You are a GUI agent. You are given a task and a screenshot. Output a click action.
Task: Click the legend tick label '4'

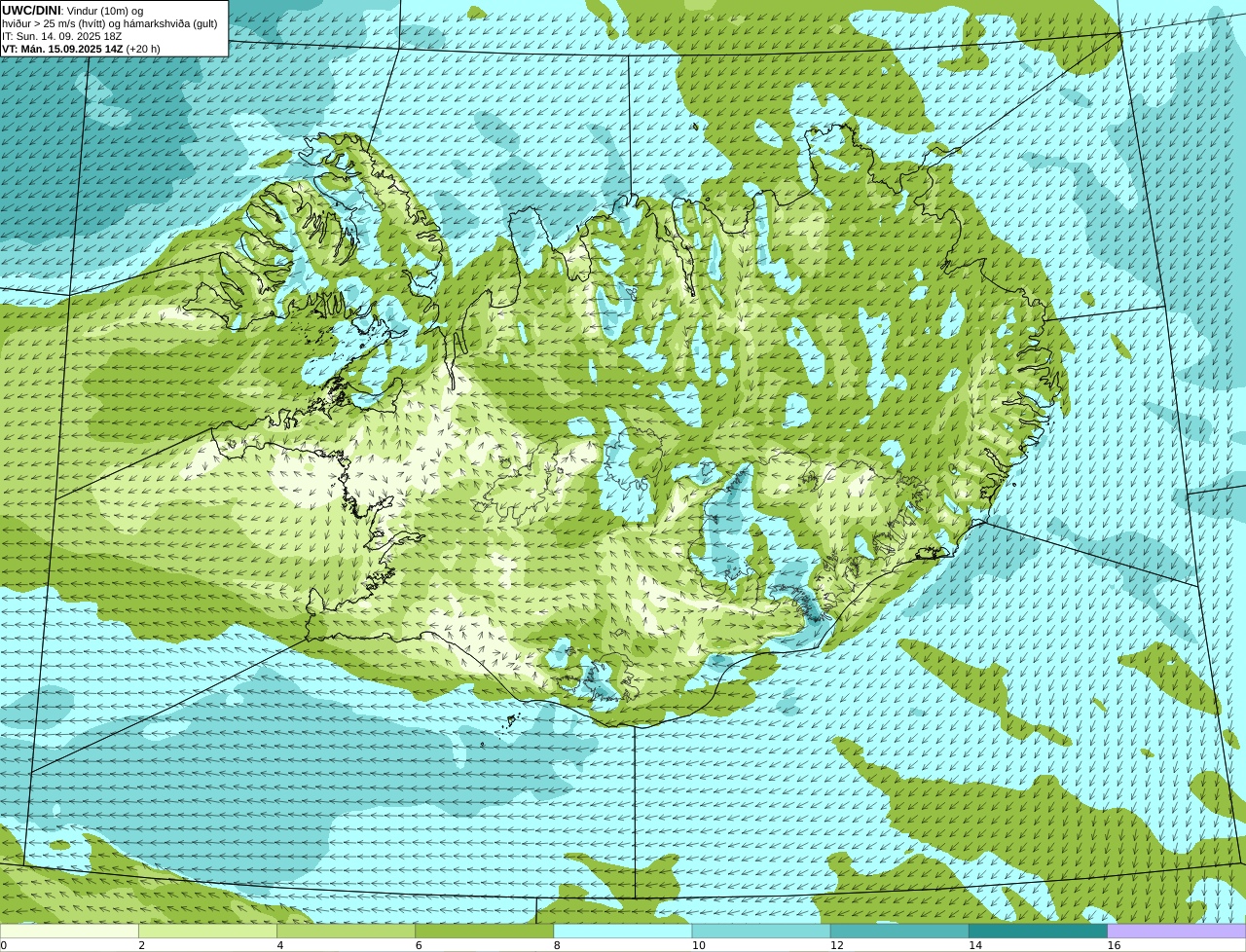(x=280, y=945)
